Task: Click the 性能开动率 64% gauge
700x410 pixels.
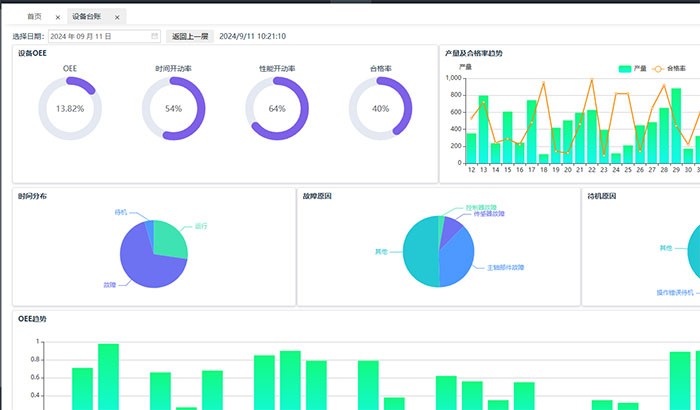Action: (x=277, y=108)
